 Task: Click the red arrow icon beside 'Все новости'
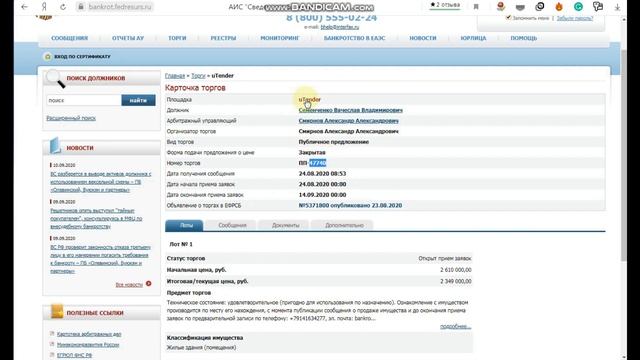click(x=149, y=283)
